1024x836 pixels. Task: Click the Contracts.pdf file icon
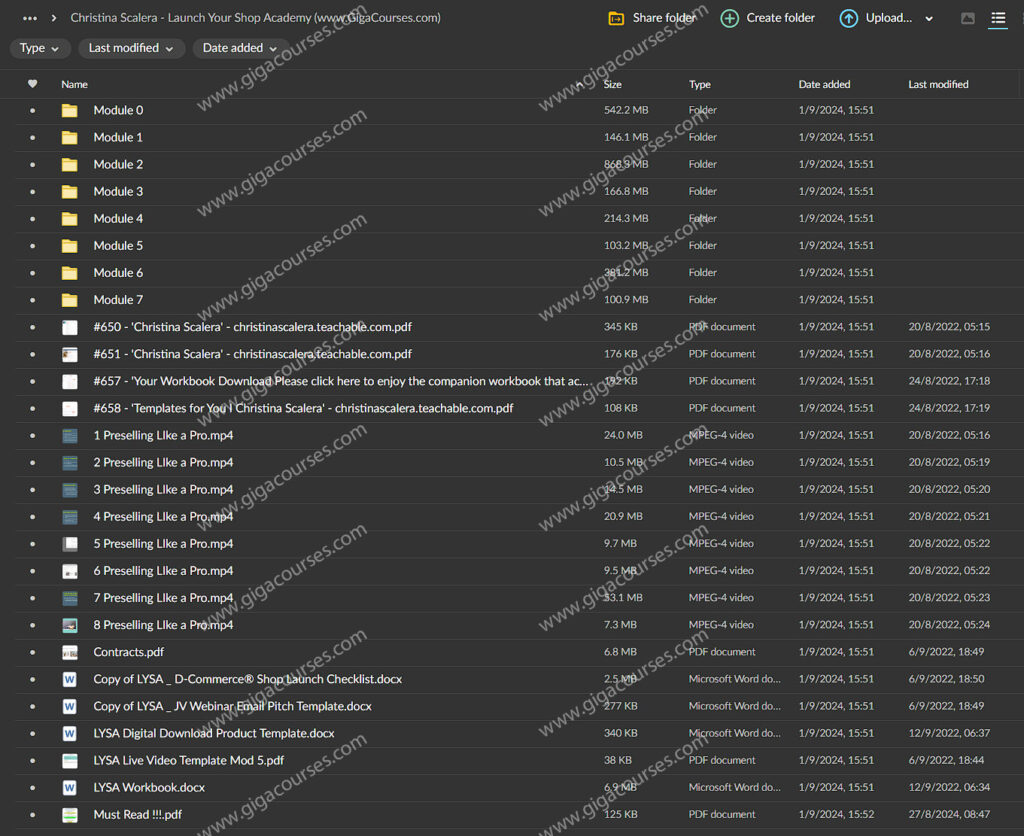[x=69, y=652]
